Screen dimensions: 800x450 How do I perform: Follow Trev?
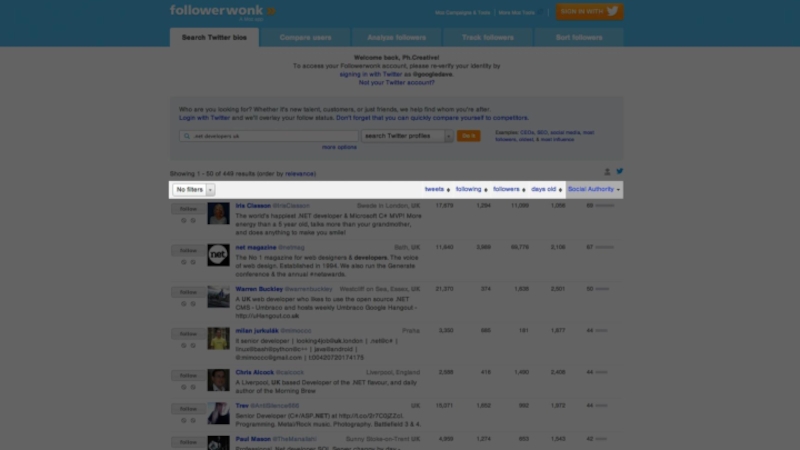[x=188, y=409]
